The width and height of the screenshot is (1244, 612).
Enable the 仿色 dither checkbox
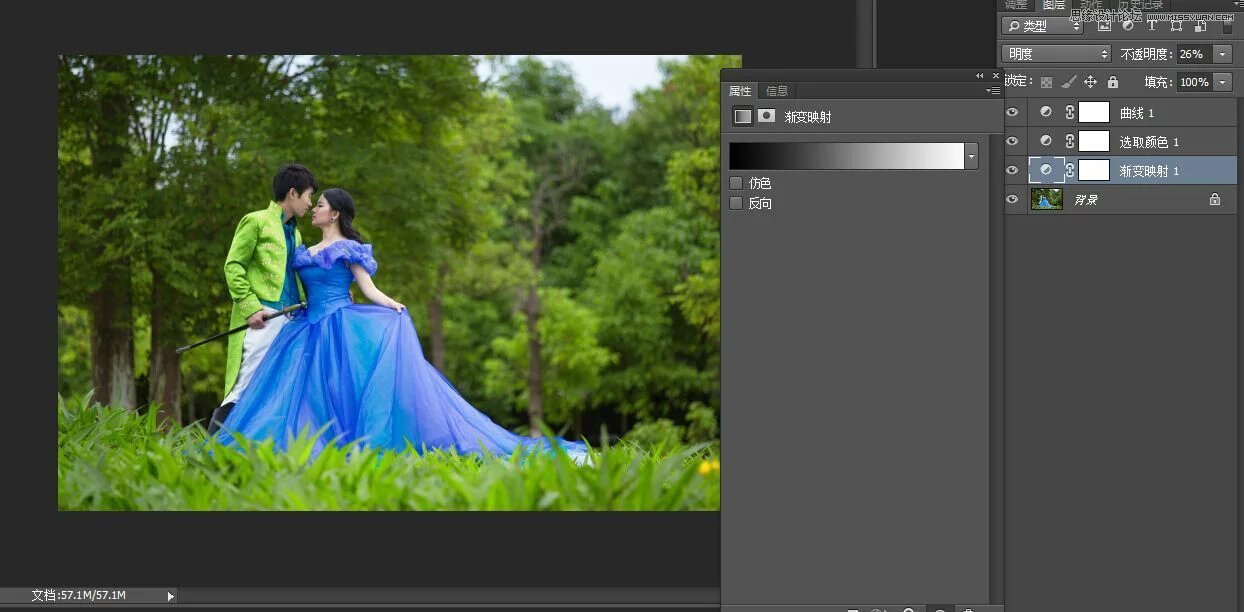pyautogui.click(x=736, y=183)
